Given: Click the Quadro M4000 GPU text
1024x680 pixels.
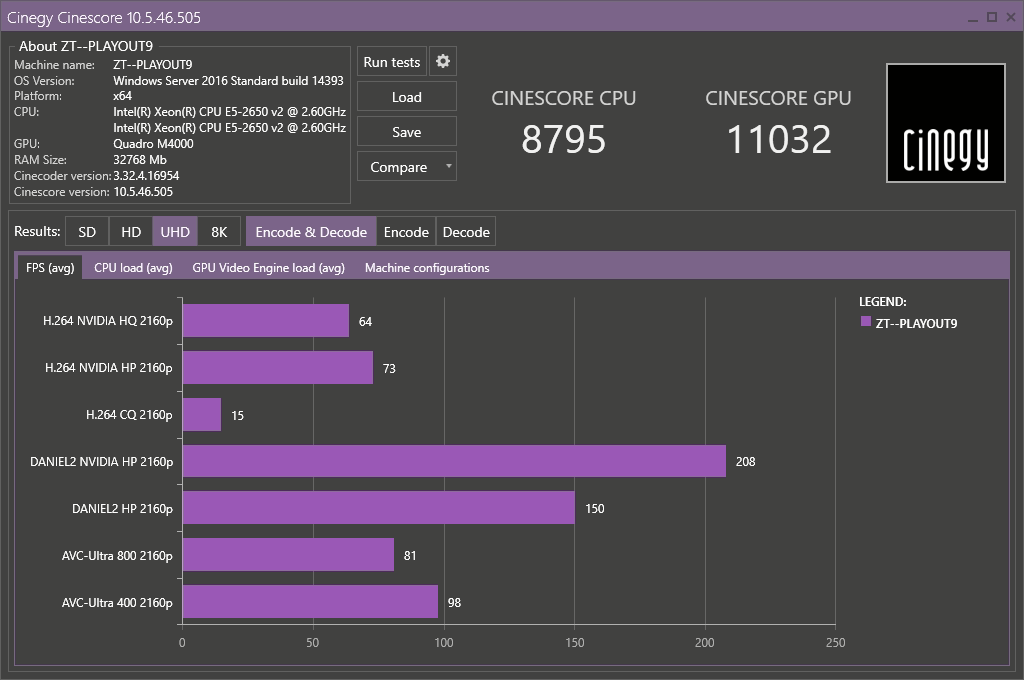Looking at the screenshot, I should pos(153,144).
